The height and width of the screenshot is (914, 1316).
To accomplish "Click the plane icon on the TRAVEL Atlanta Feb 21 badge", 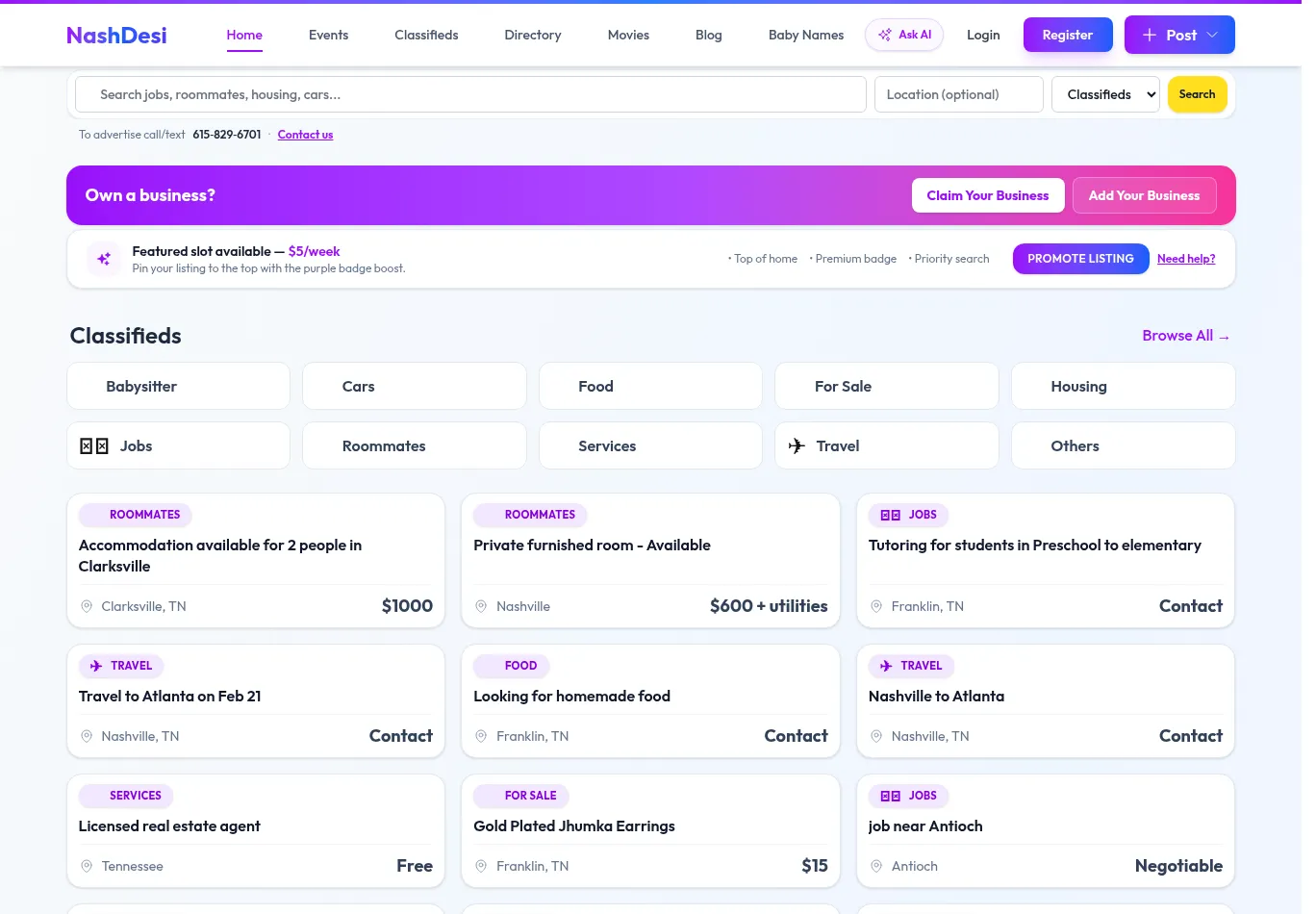I will coord(96,666).
